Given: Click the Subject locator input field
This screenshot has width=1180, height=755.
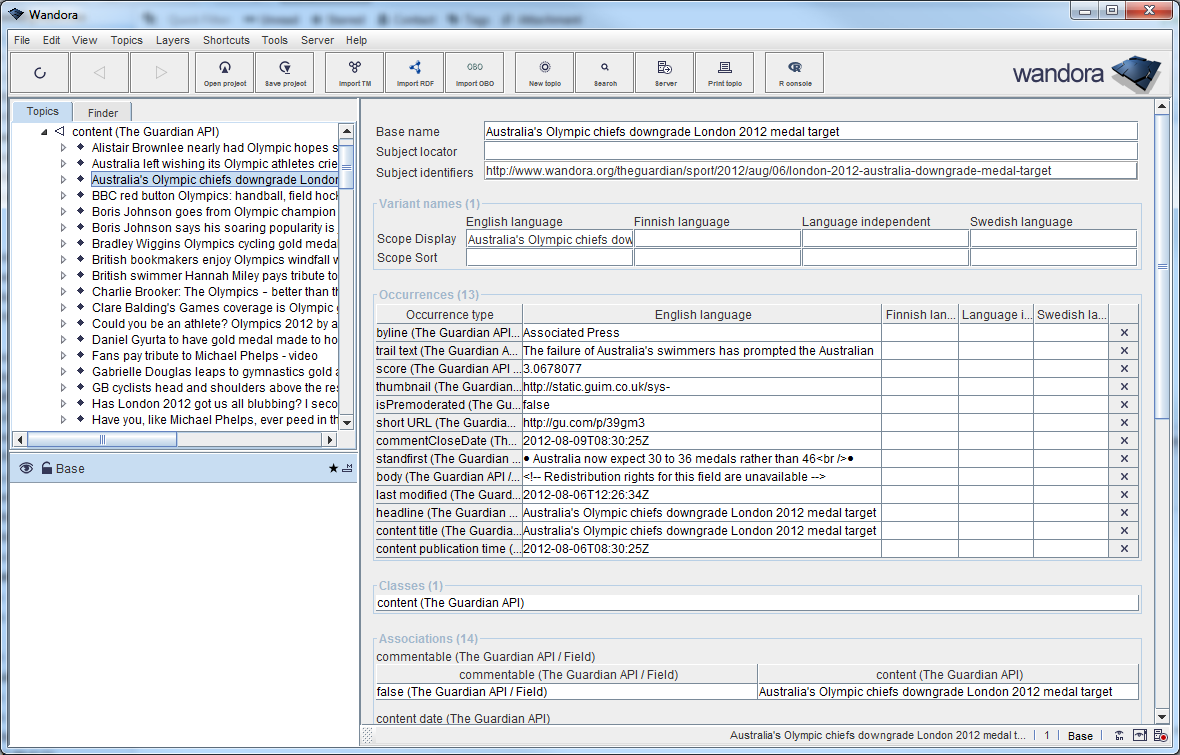Looking at the screenshot, I should (x=810, y=151).
